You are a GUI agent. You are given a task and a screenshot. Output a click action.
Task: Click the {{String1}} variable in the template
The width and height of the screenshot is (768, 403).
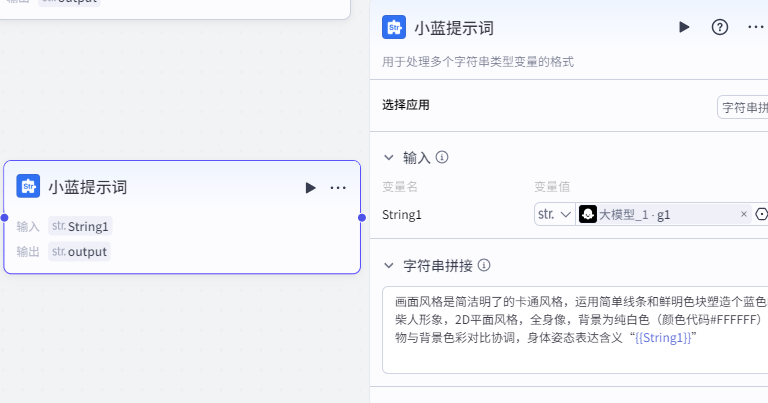[x=663, y=337]
